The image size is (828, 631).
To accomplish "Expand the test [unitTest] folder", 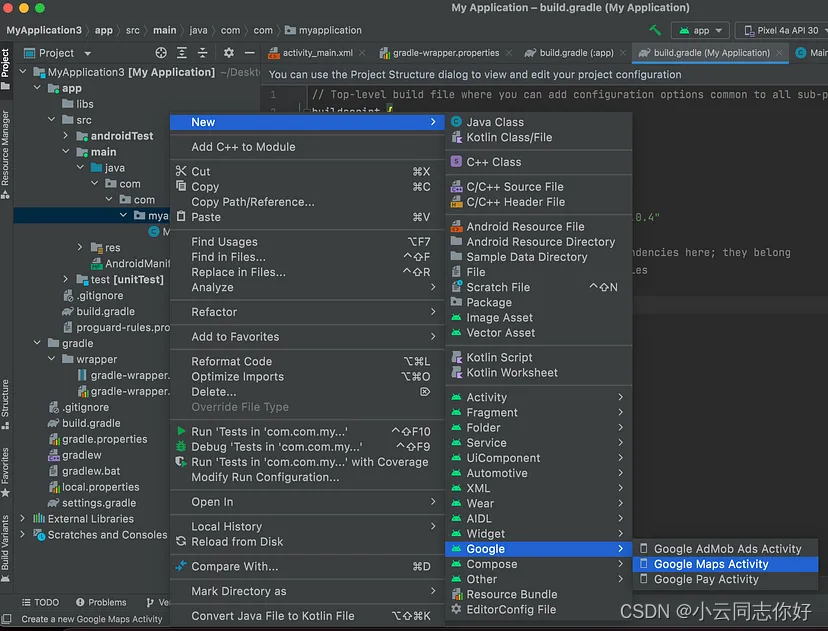I will [x=65, y=279].
